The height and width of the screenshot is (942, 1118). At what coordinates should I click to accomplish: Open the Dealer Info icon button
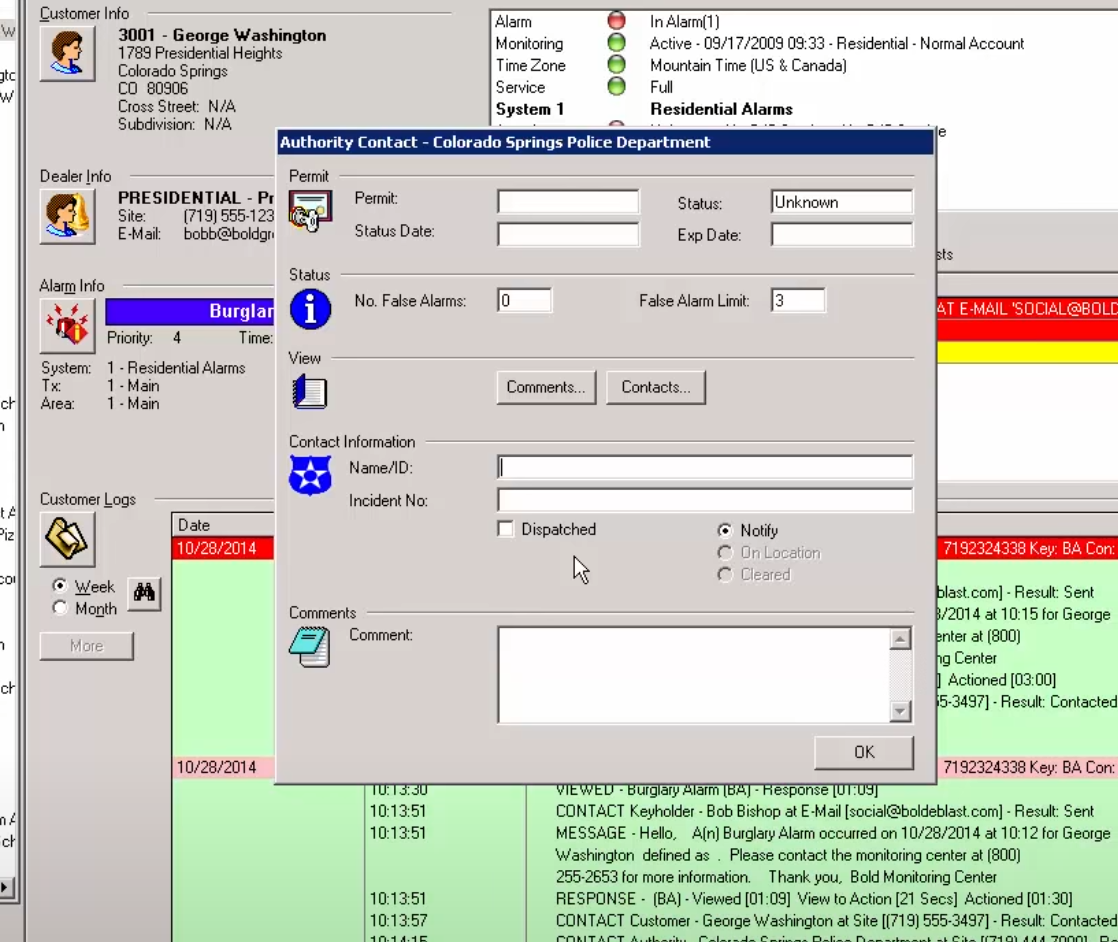tap(67, 216)
